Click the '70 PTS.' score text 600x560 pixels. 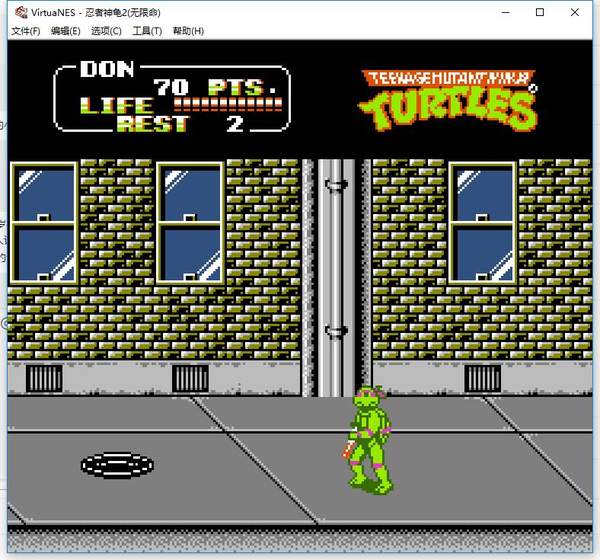point(214,87)
